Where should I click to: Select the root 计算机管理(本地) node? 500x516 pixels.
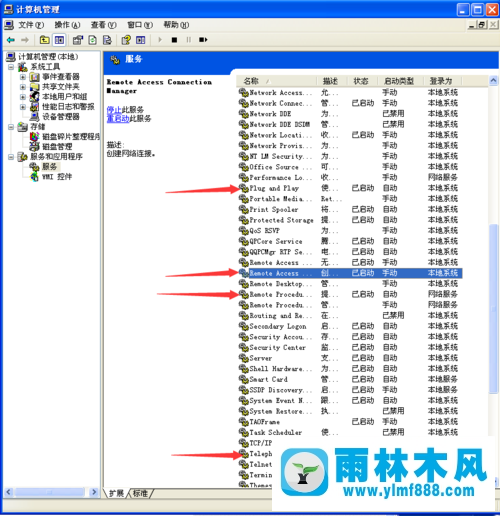pyautogui.click(x=48, y=57)
